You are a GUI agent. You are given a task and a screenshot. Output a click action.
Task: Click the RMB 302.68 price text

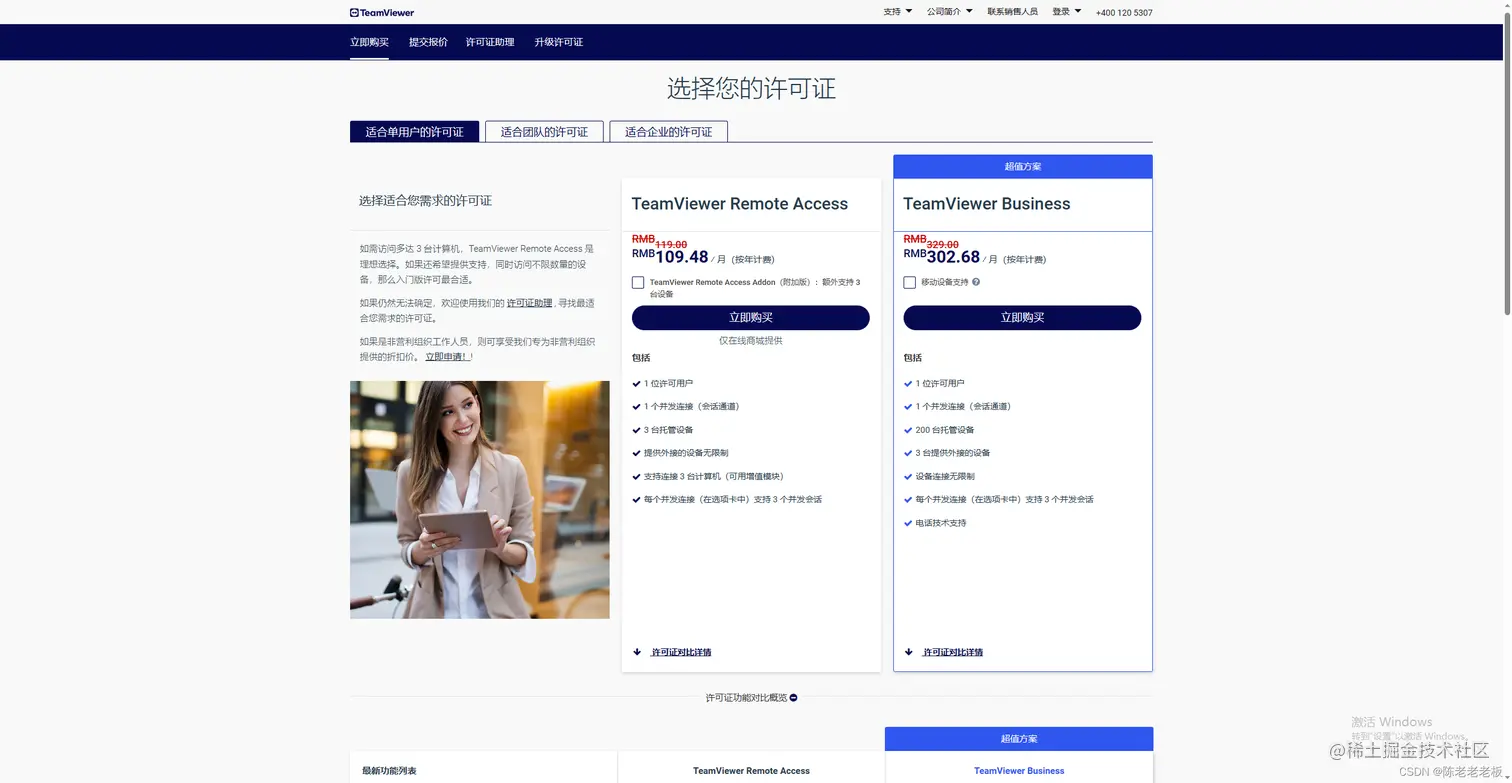click(941, 256)
